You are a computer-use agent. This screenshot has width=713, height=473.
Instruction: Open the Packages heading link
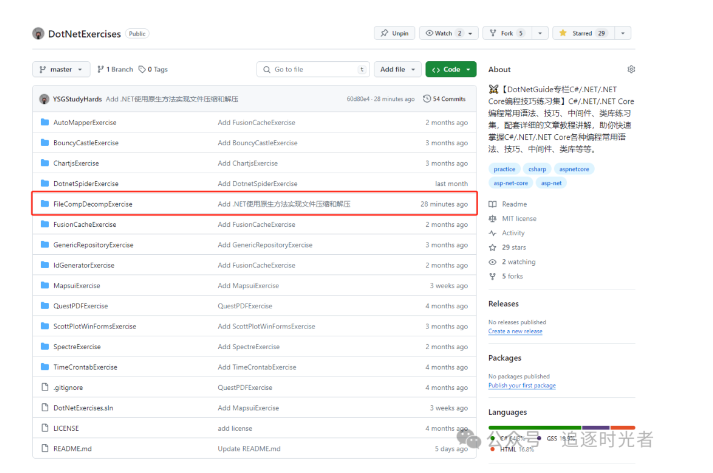coord(505,358)
